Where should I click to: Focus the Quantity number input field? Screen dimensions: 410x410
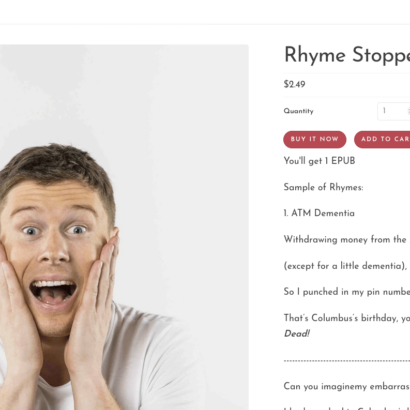[x=394, y=111]
